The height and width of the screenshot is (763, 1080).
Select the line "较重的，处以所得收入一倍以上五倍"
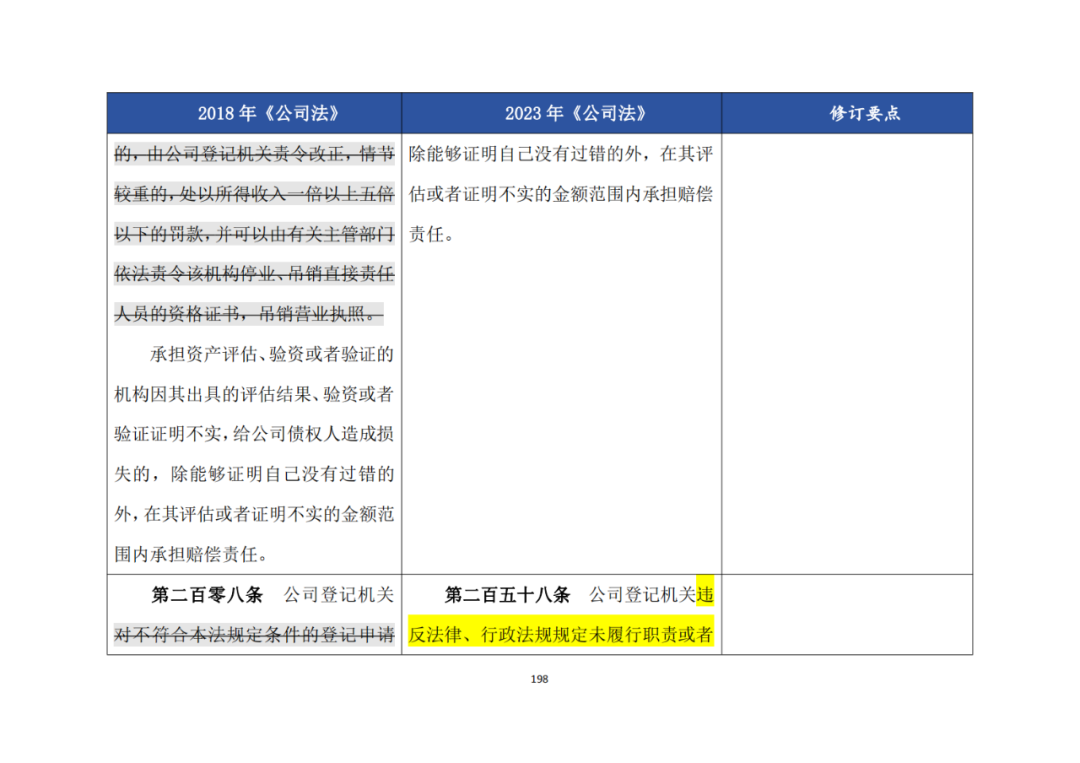point(254,194)
